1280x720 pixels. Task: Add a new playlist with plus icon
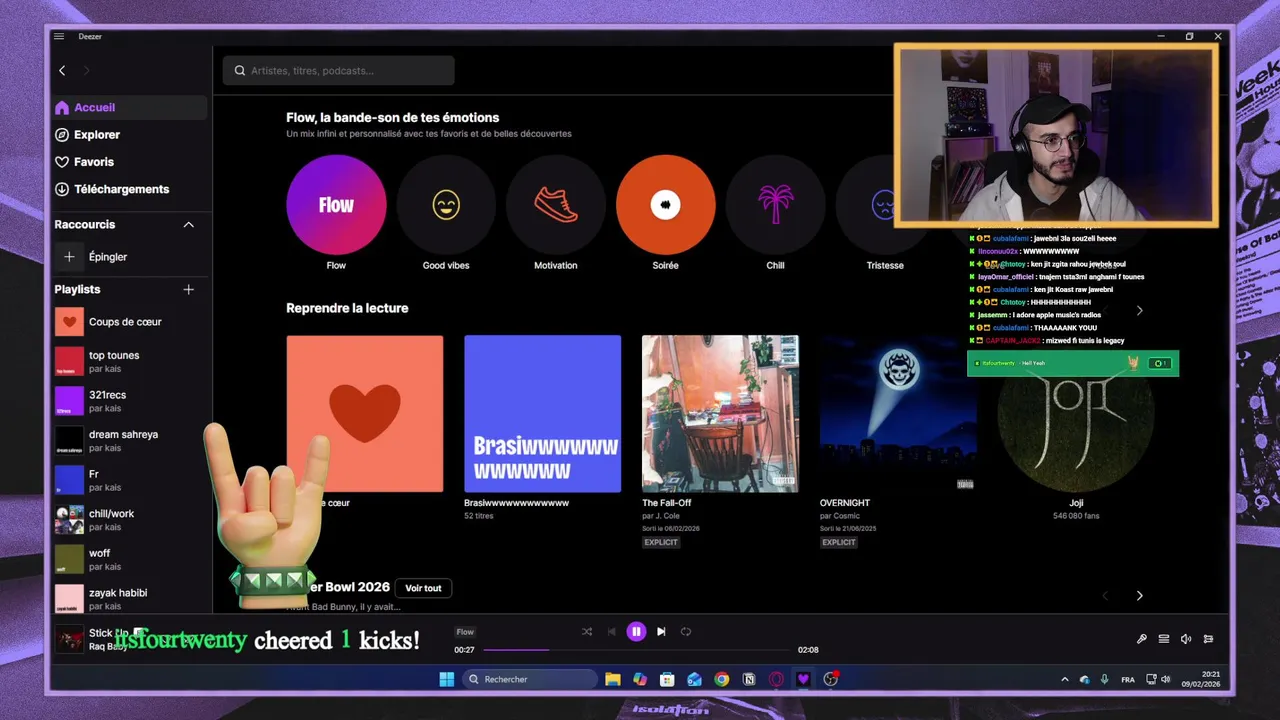(x=188, y=289)
